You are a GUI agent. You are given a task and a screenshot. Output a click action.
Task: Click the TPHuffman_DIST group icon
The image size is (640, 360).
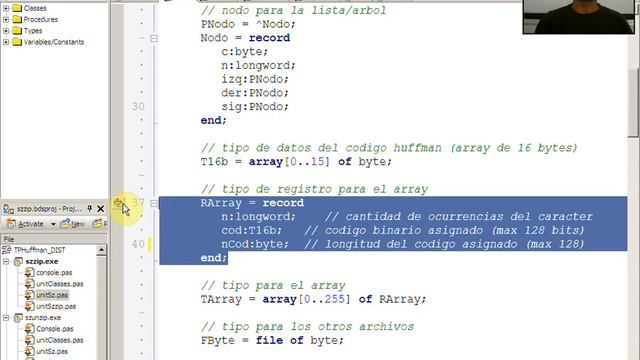[7, 250]
